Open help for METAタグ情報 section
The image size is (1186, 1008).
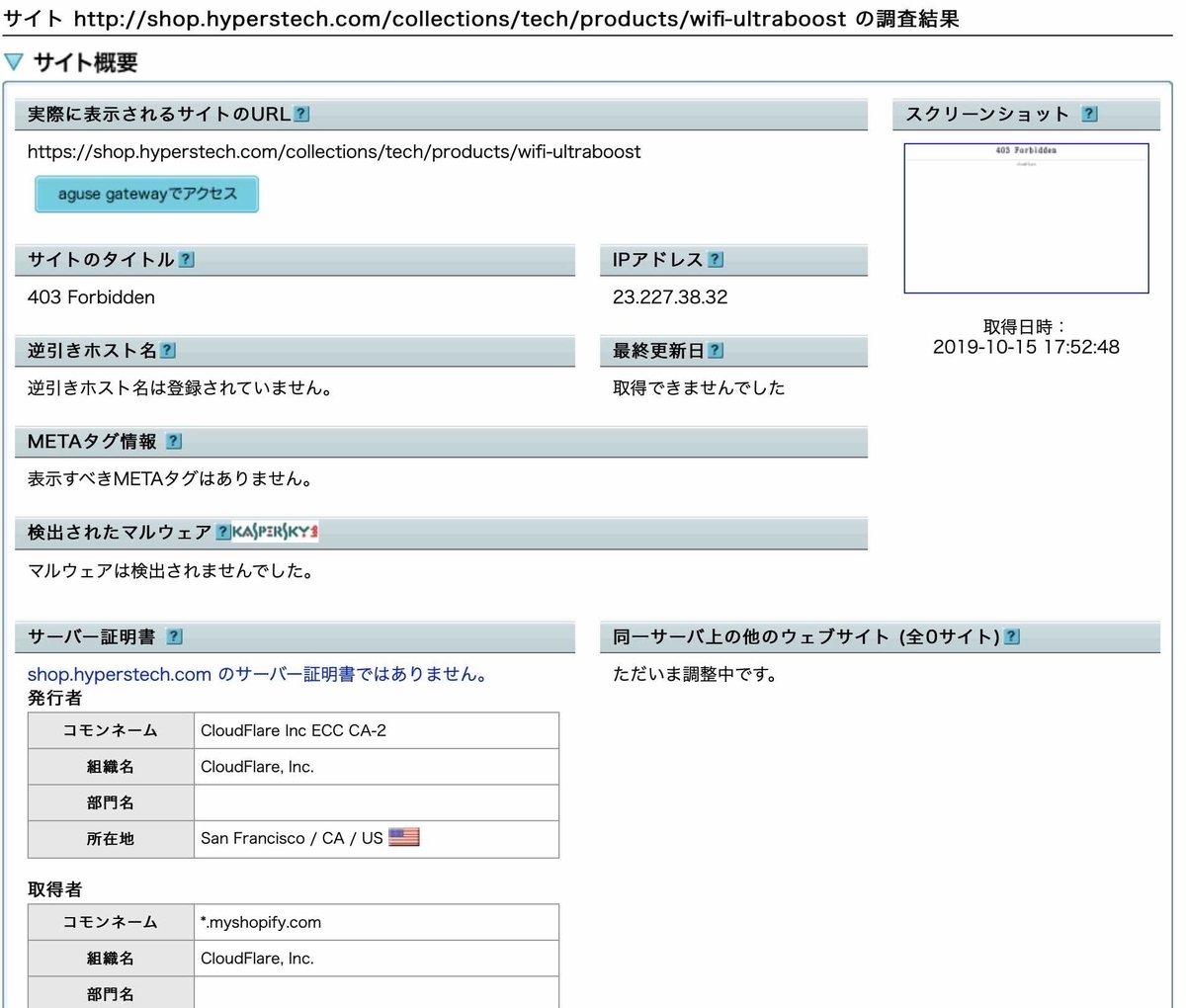(x=173, y=441)
